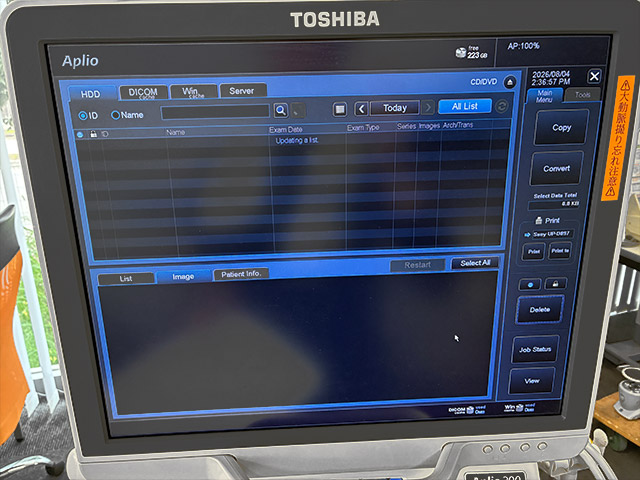
Task: Click the Delete button
Action: [x=540, y=310]
